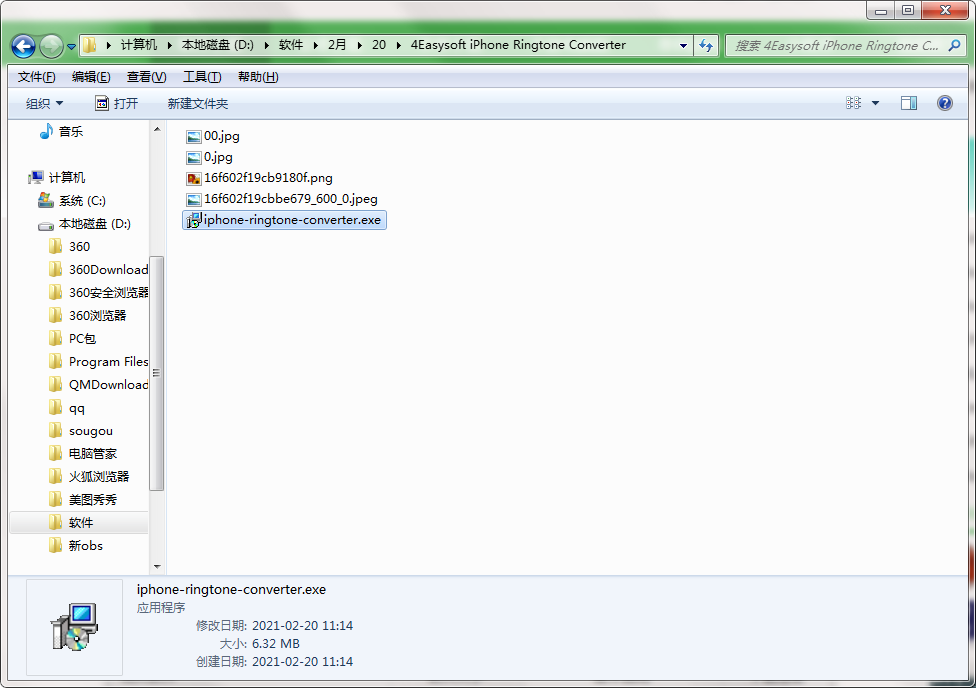Expand the breadcrumb arrow after 2月

359,45
